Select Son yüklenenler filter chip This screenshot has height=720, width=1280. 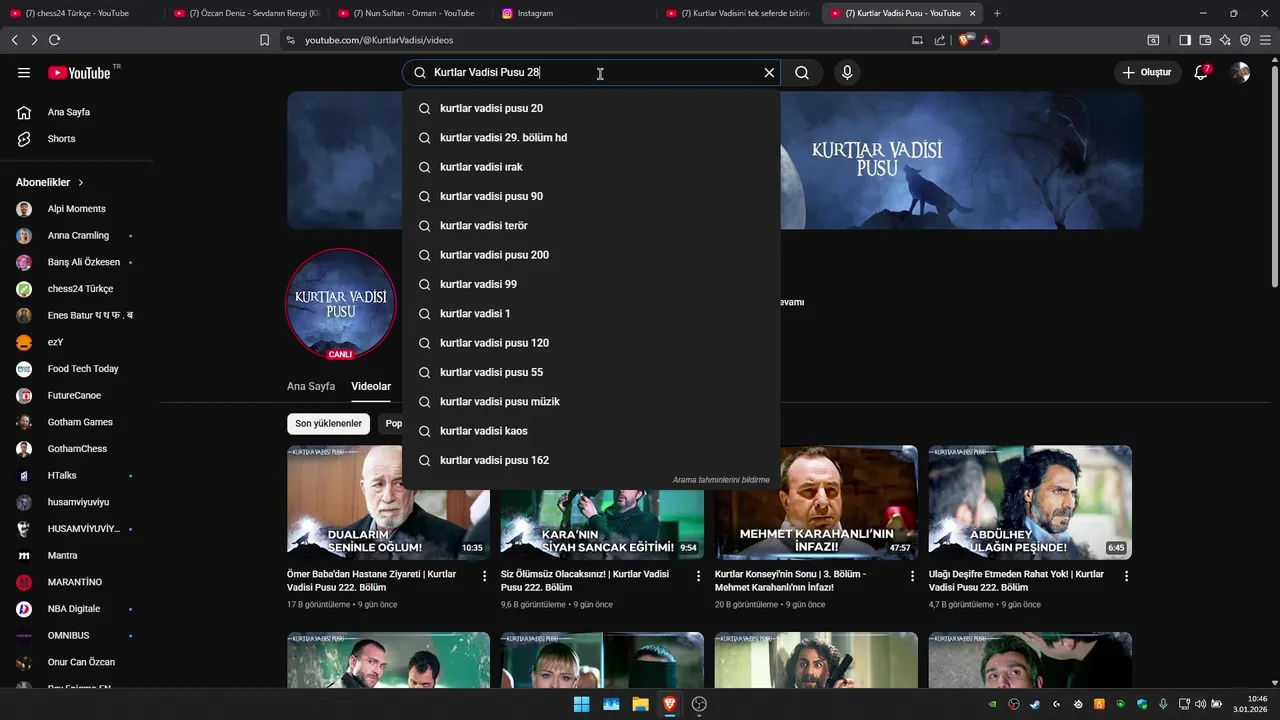(x=328, y=424)
